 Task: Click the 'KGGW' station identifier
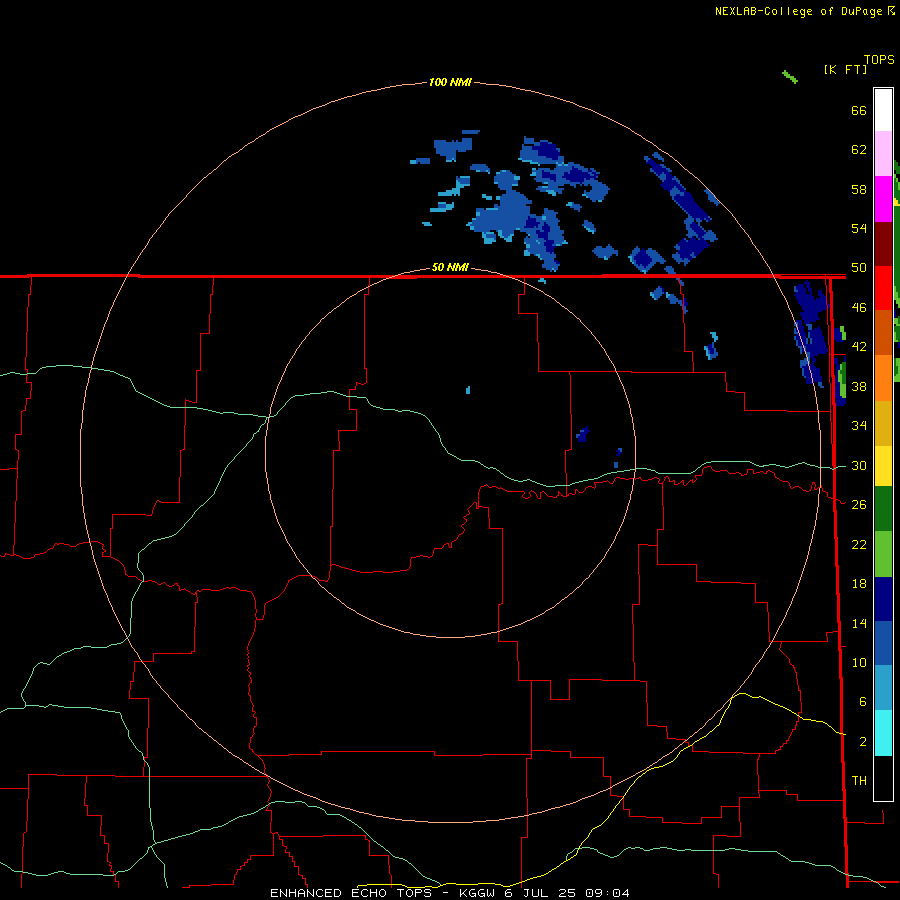pyautogui.click(x=478, y=893)
